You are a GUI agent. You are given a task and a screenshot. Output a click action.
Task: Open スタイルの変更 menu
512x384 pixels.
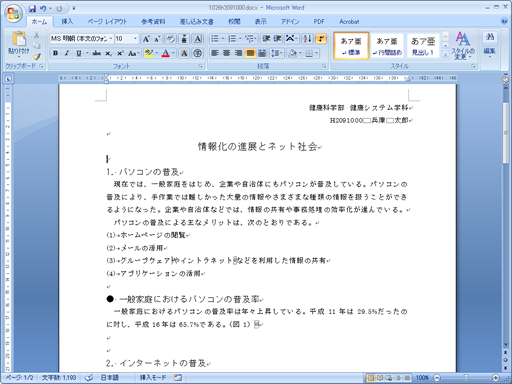point(463,46)
